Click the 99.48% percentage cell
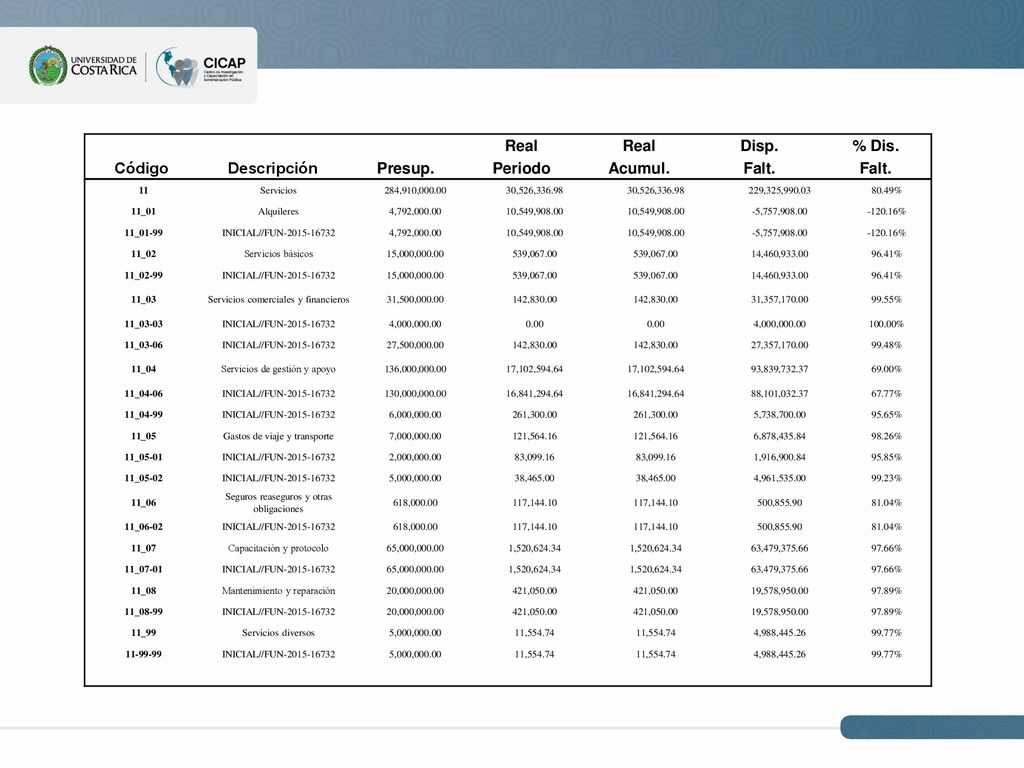 [886, 345]
